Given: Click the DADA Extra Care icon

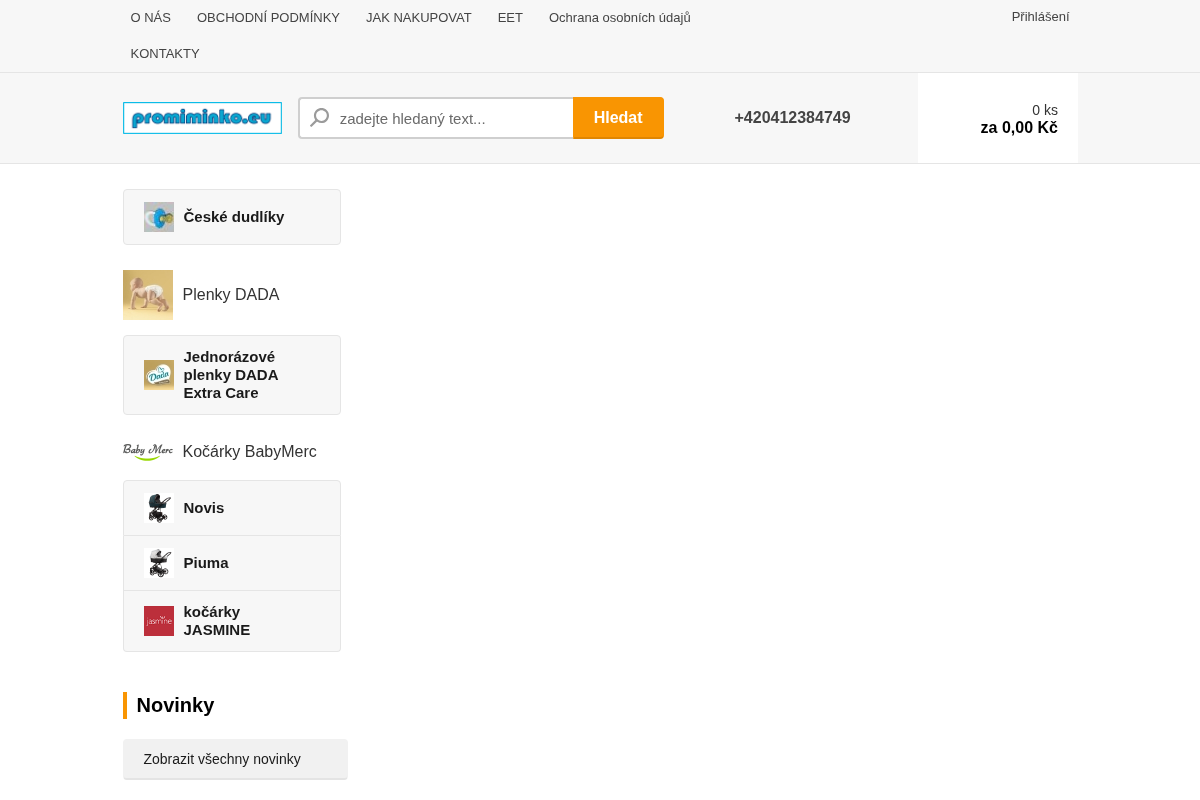Looking at the screenshot, I should point(159,375).
